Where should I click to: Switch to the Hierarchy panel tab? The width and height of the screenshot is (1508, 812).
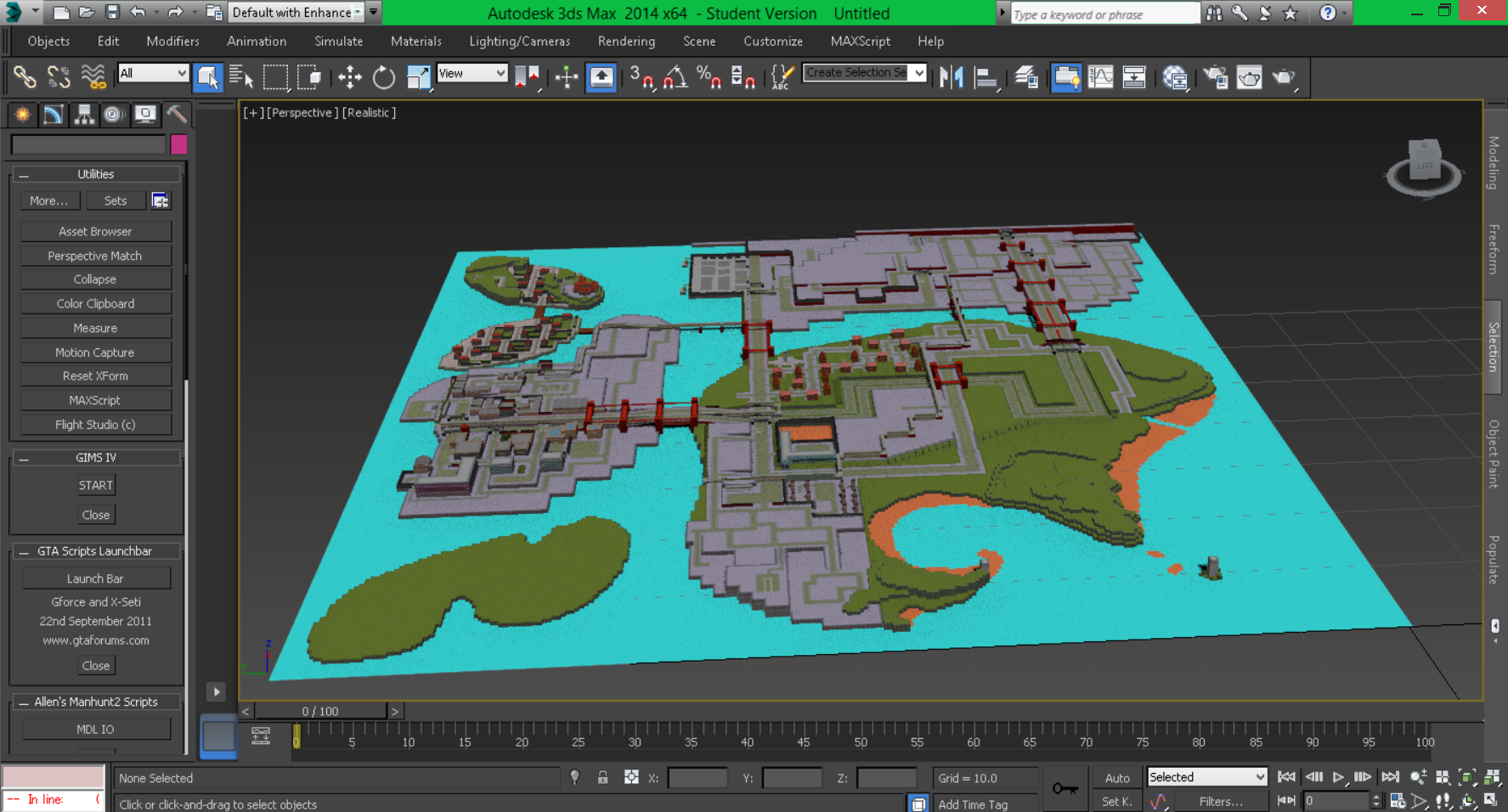tap(83, 114)
